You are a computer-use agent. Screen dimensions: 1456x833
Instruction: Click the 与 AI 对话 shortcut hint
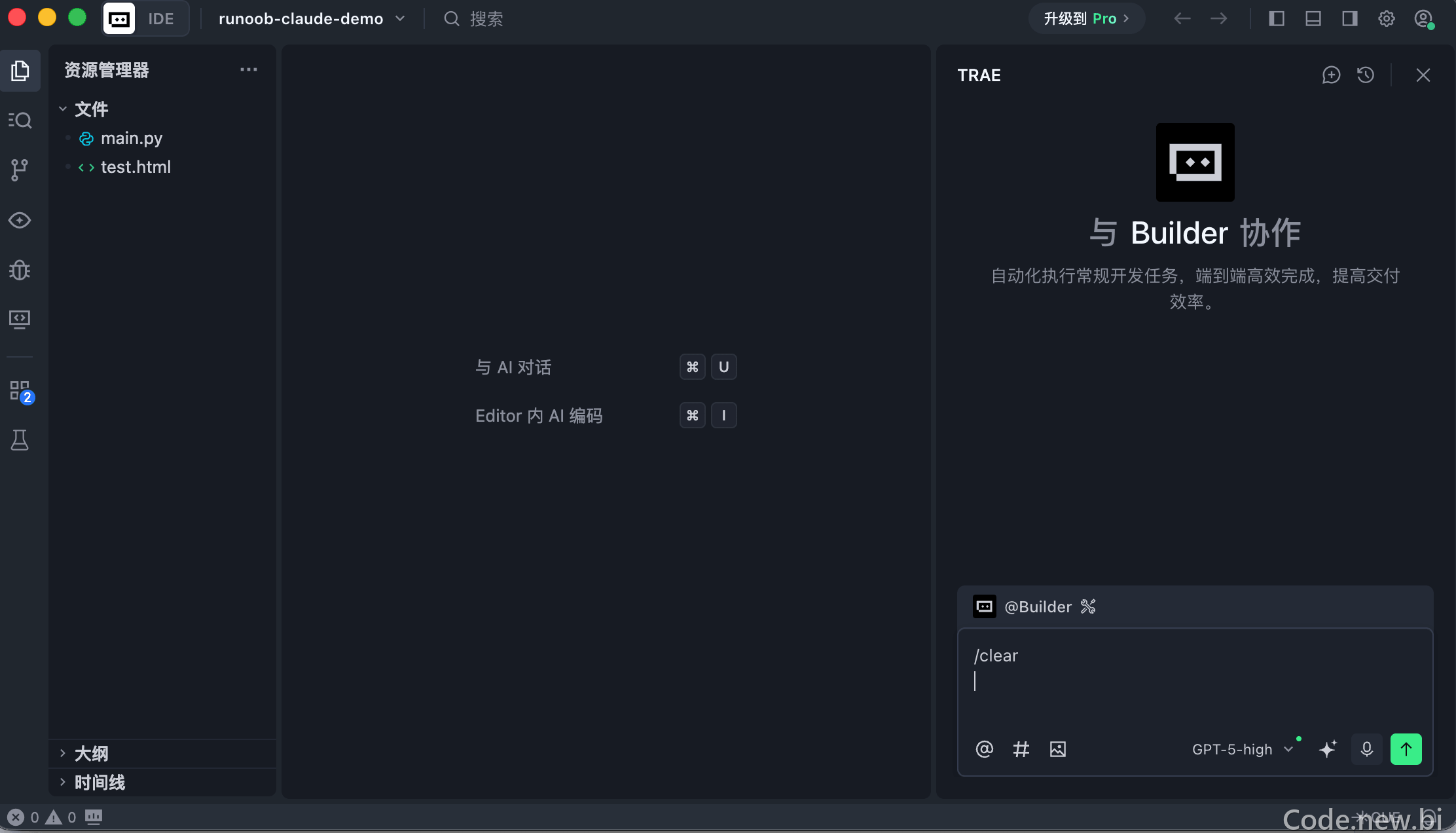pos(513,367)
